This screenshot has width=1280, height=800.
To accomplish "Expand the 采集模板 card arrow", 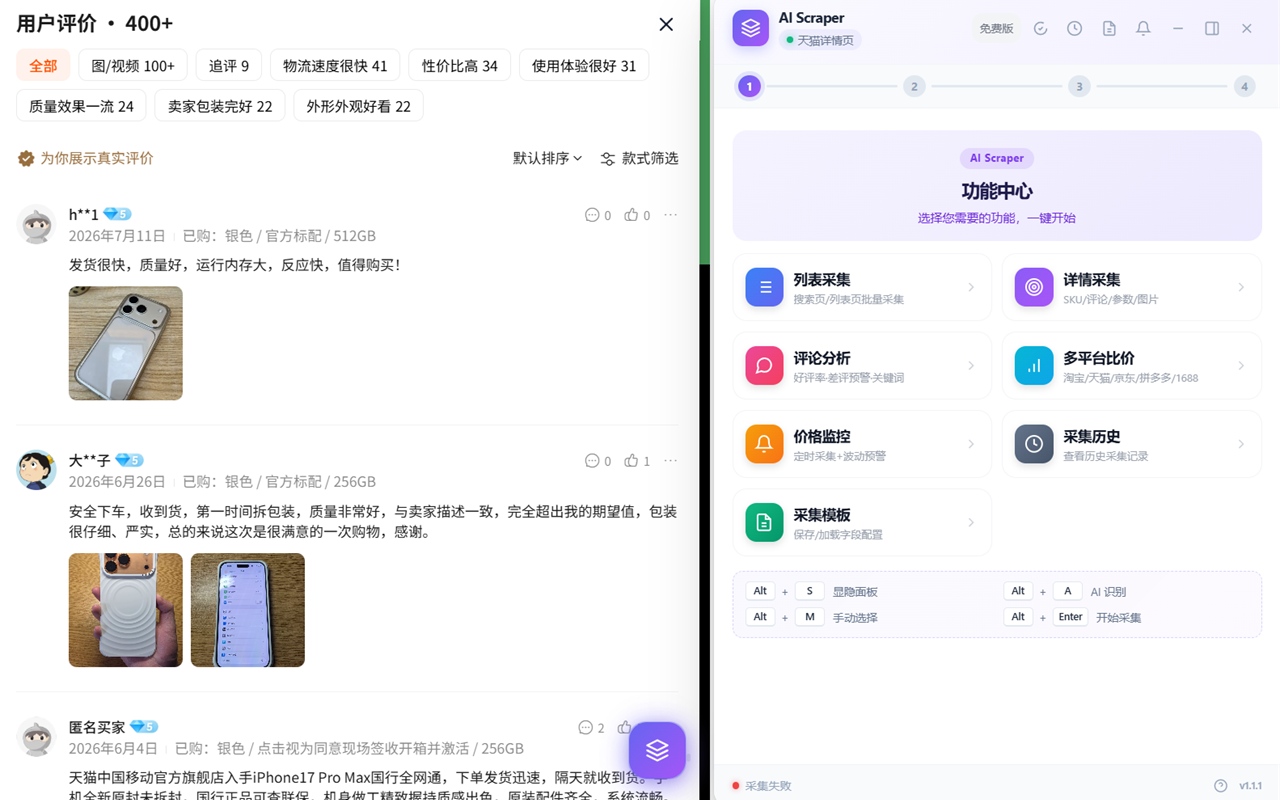I will point(971,522).
